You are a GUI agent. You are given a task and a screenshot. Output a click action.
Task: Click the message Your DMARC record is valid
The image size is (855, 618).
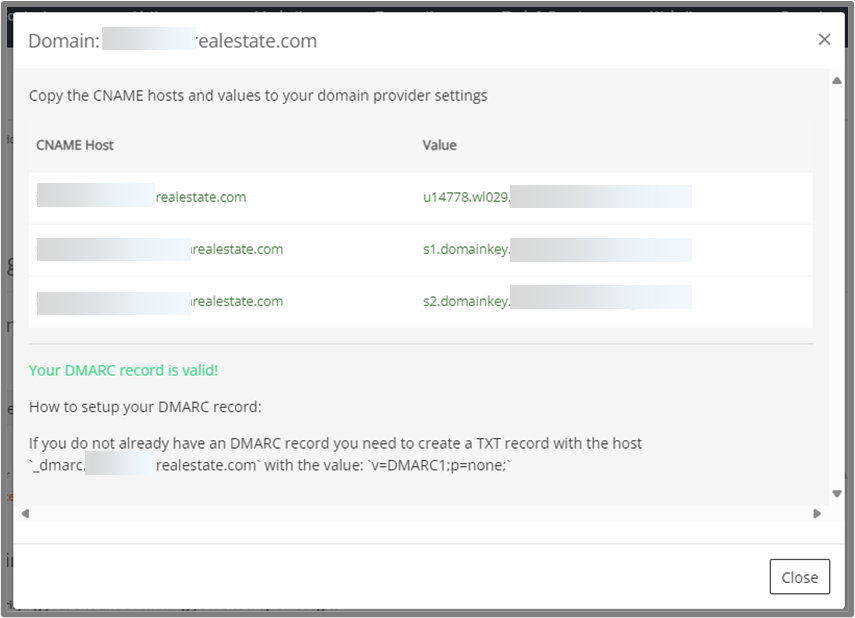tap(123, 370)
